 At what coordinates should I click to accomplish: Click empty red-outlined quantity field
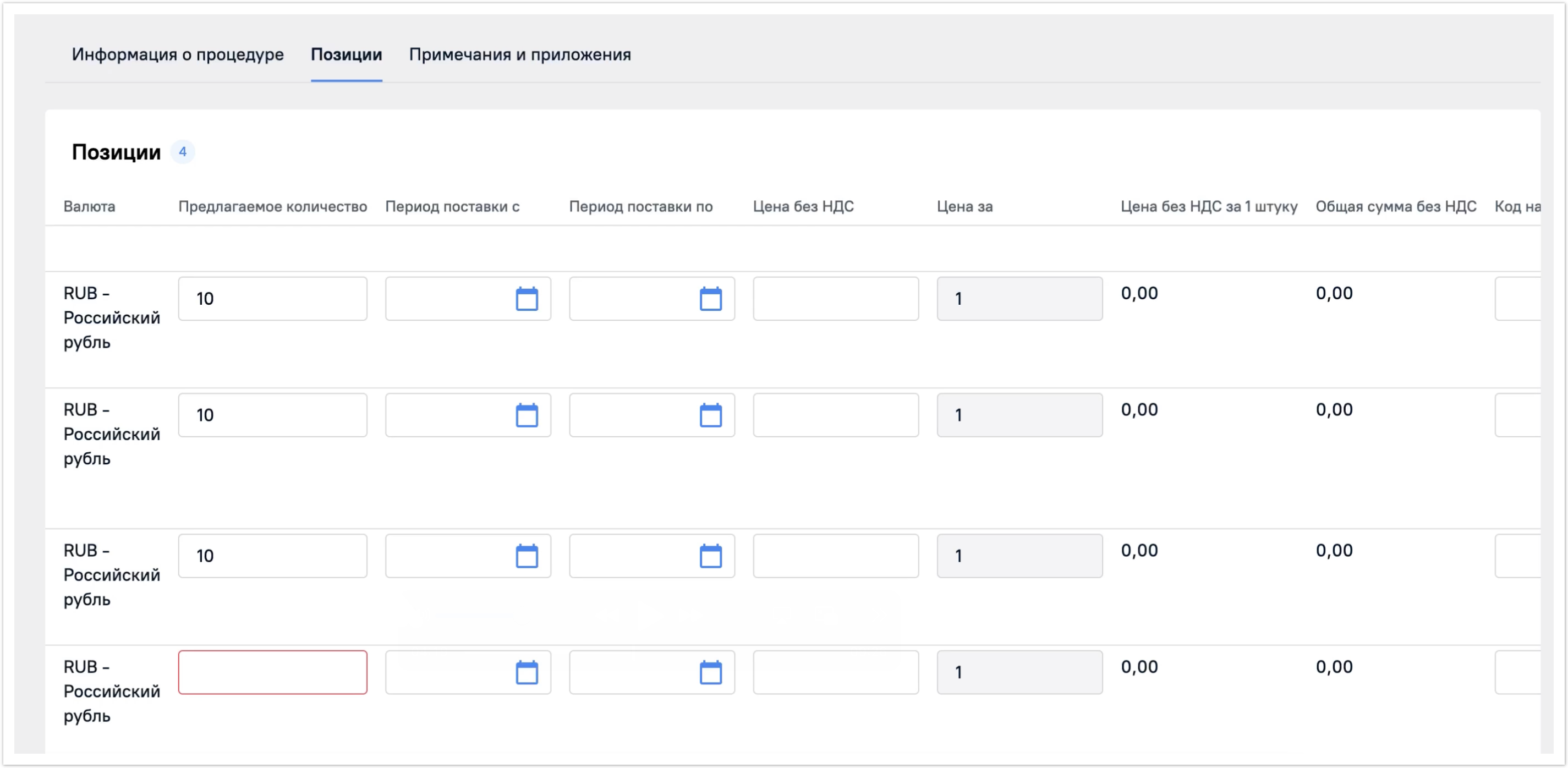click(x=272, y=672)
